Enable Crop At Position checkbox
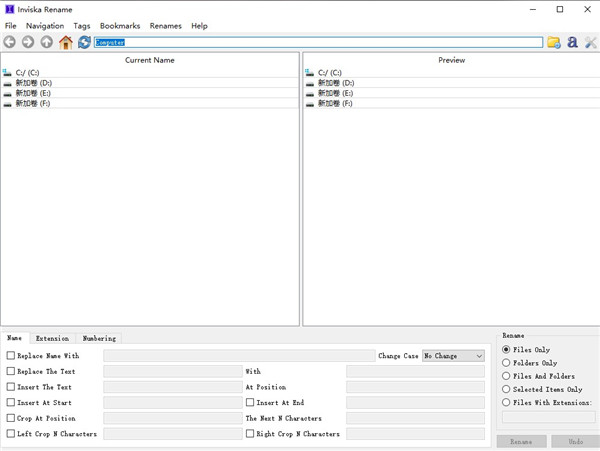 [x=11, y=418]
